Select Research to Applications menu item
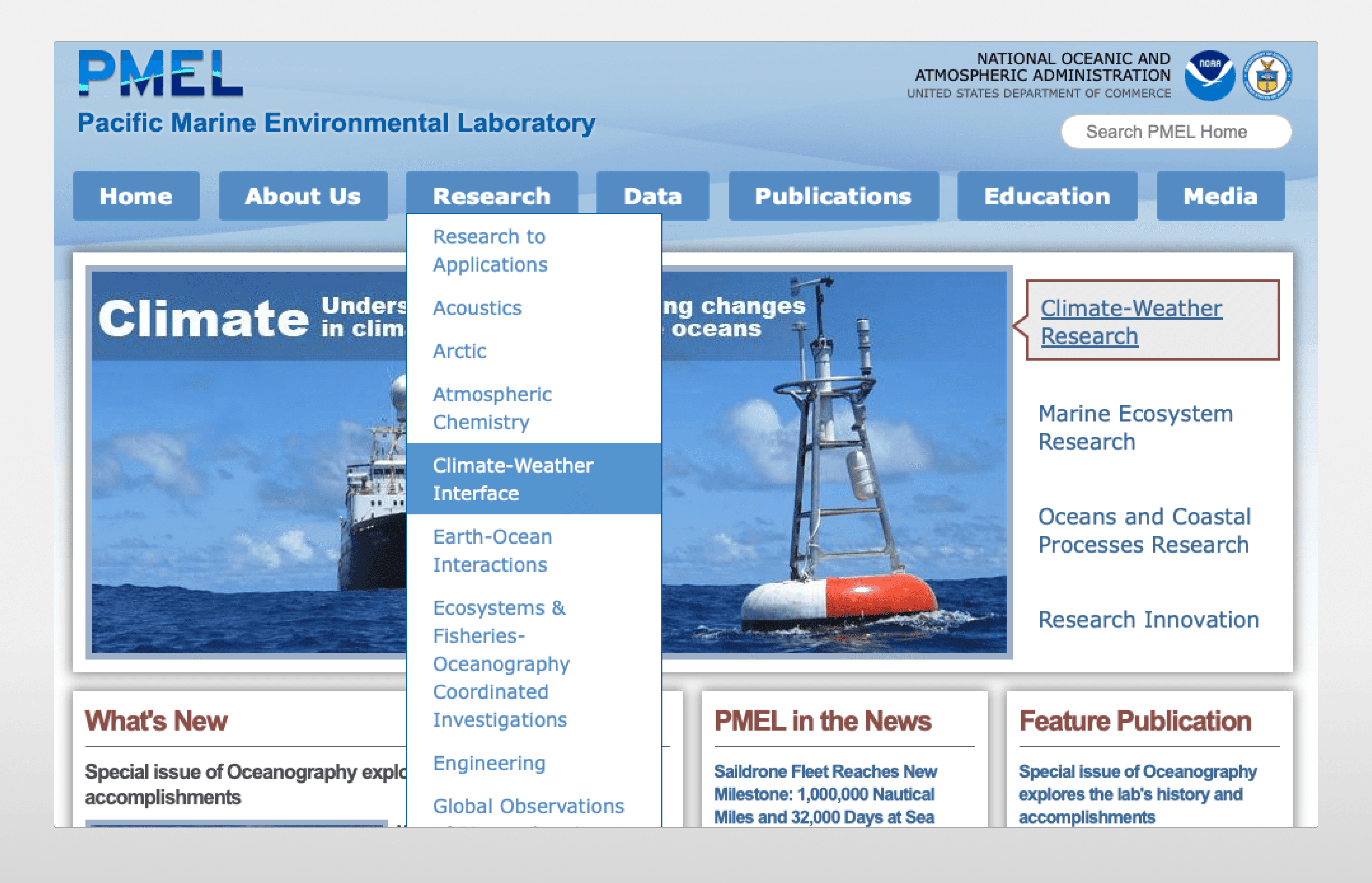This screenshot has width=1372, height=883. pyautogui.click(x=490, y=251)
